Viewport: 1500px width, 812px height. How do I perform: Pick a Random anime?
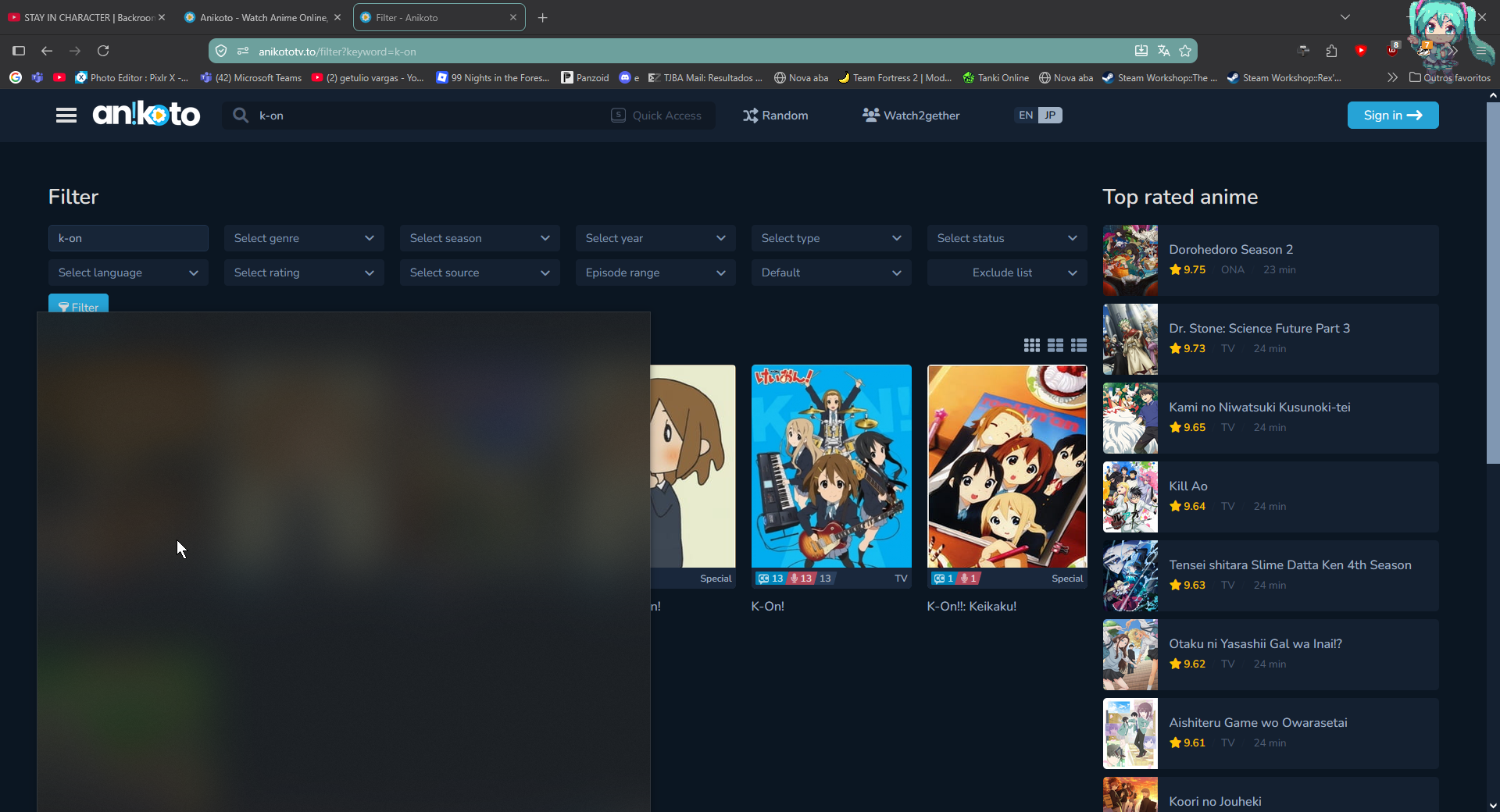coord(775,116)
